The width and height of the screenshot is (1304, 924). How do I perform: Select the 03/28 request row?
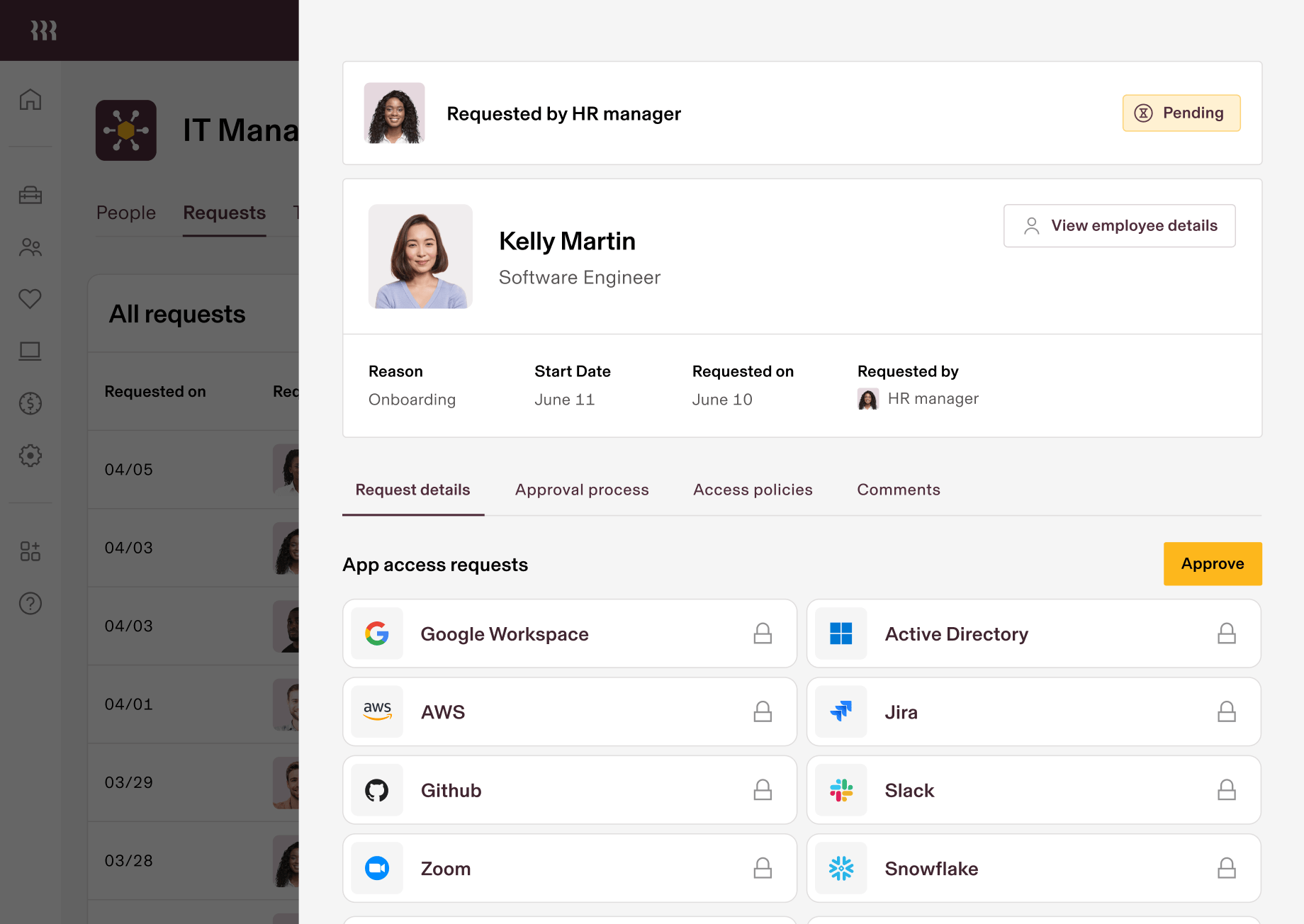pyautogui.click(x=193, y=860)
